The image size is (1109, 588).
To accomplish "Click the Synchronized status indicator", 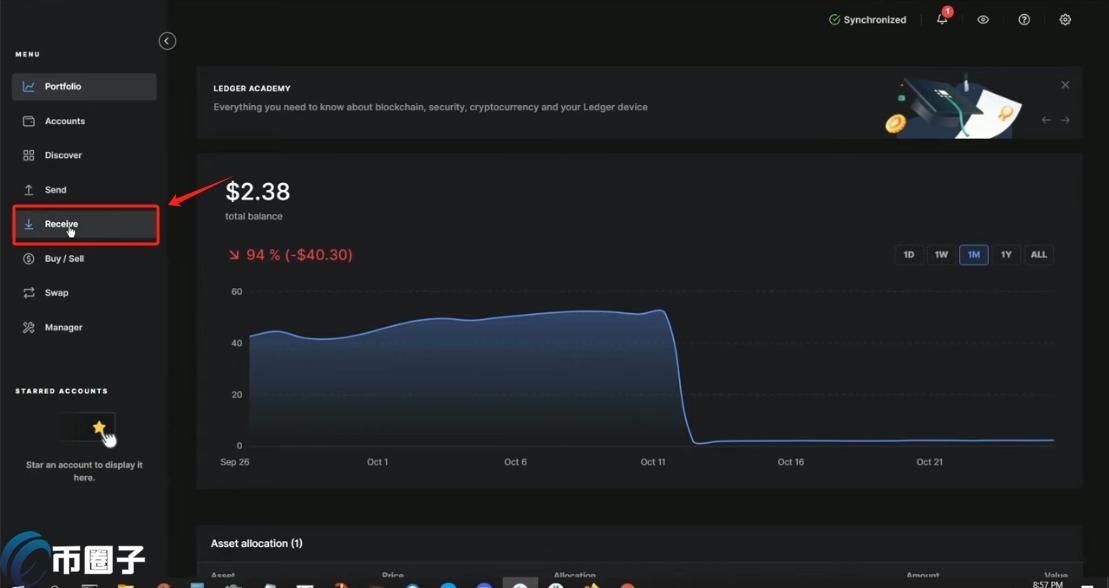I will [868, 20].
